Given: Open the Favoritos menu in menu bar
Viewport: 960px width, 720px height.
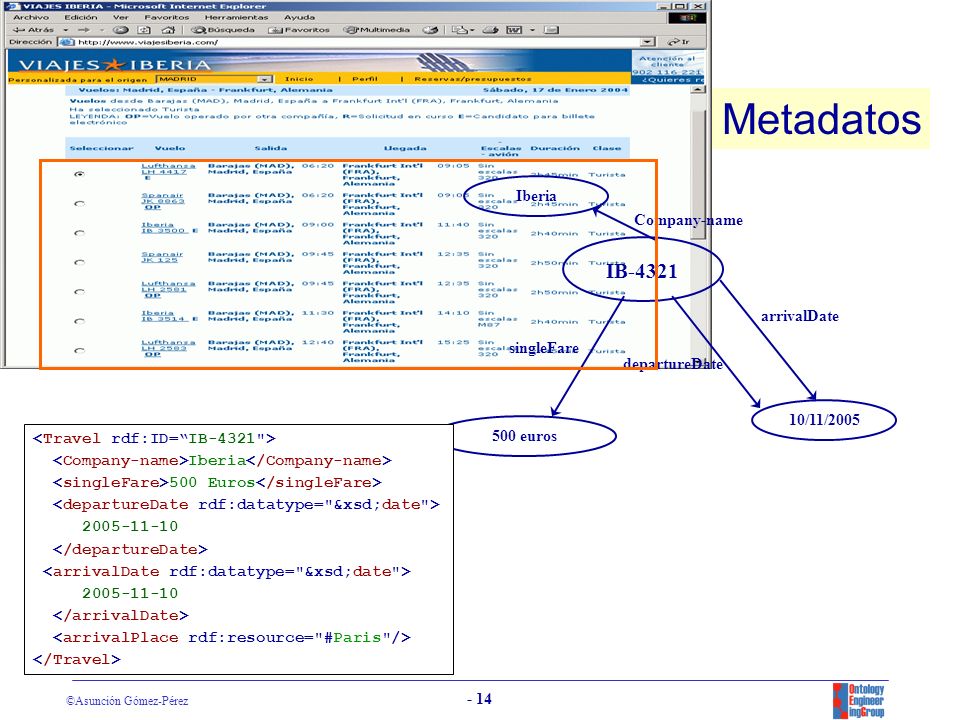Looking at the screenshot, I should pos(167,17).
